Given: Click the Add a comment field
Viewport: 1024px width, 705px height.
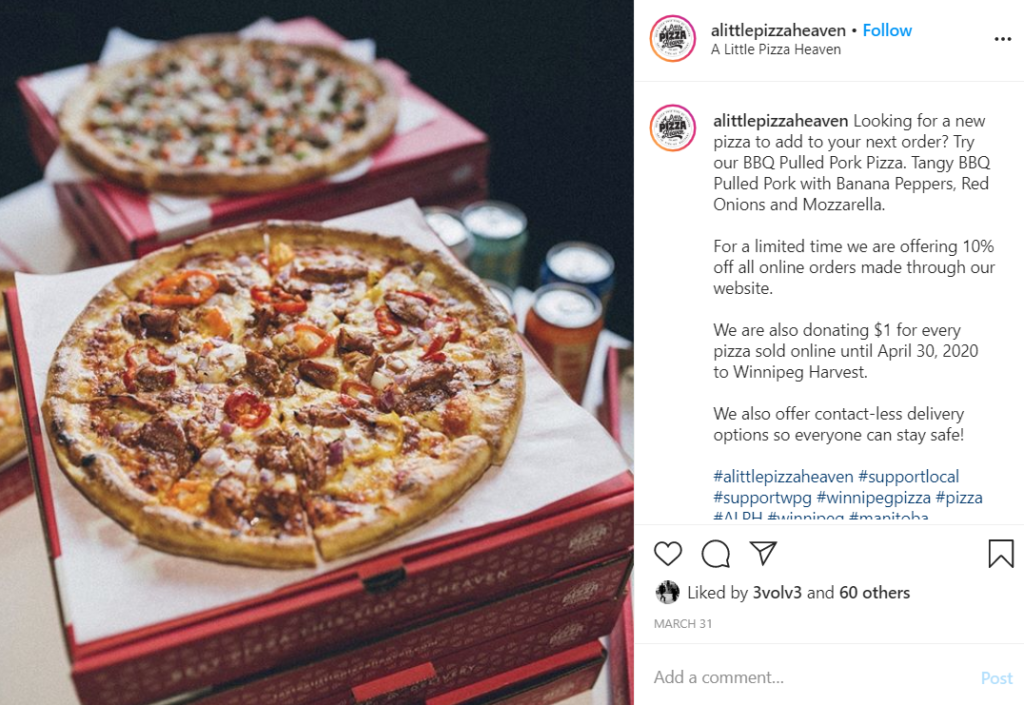Looking at the screenshot, I should click(x=810, y=677).
